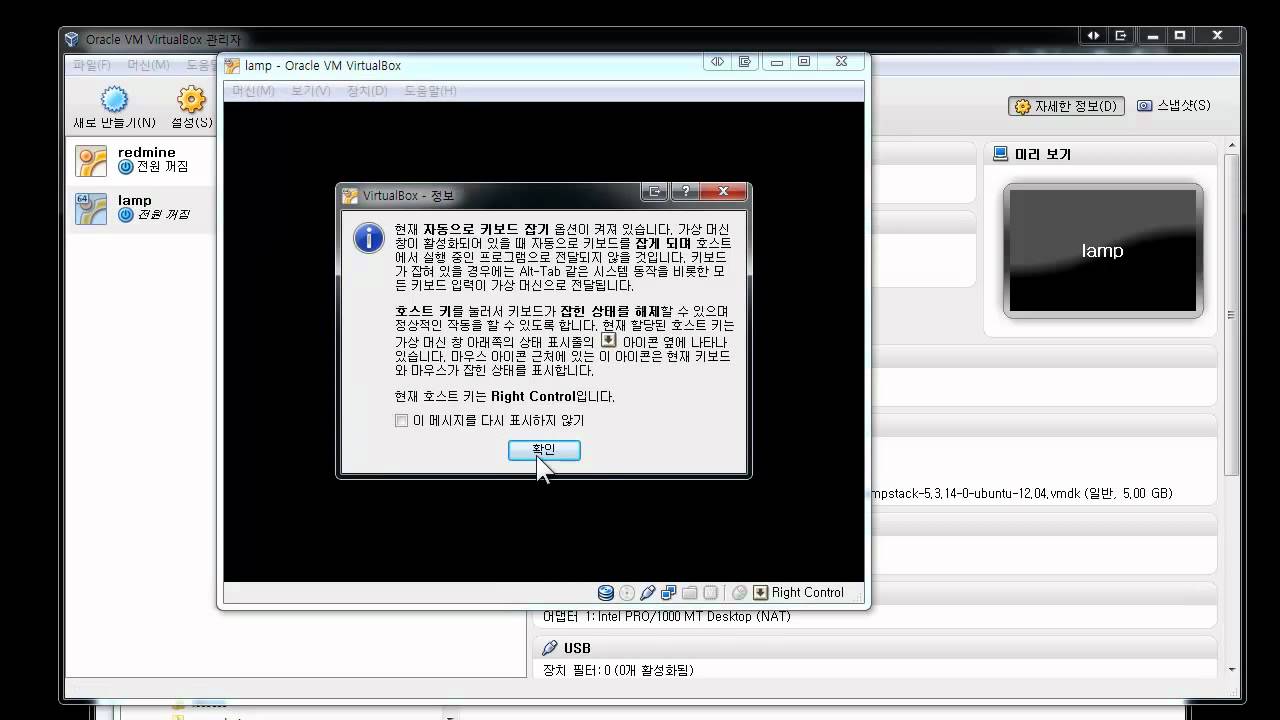Select lamp virtual machine in the list
The width and height of the screenshot is (1280, 720).
click(x=141, y=209)
